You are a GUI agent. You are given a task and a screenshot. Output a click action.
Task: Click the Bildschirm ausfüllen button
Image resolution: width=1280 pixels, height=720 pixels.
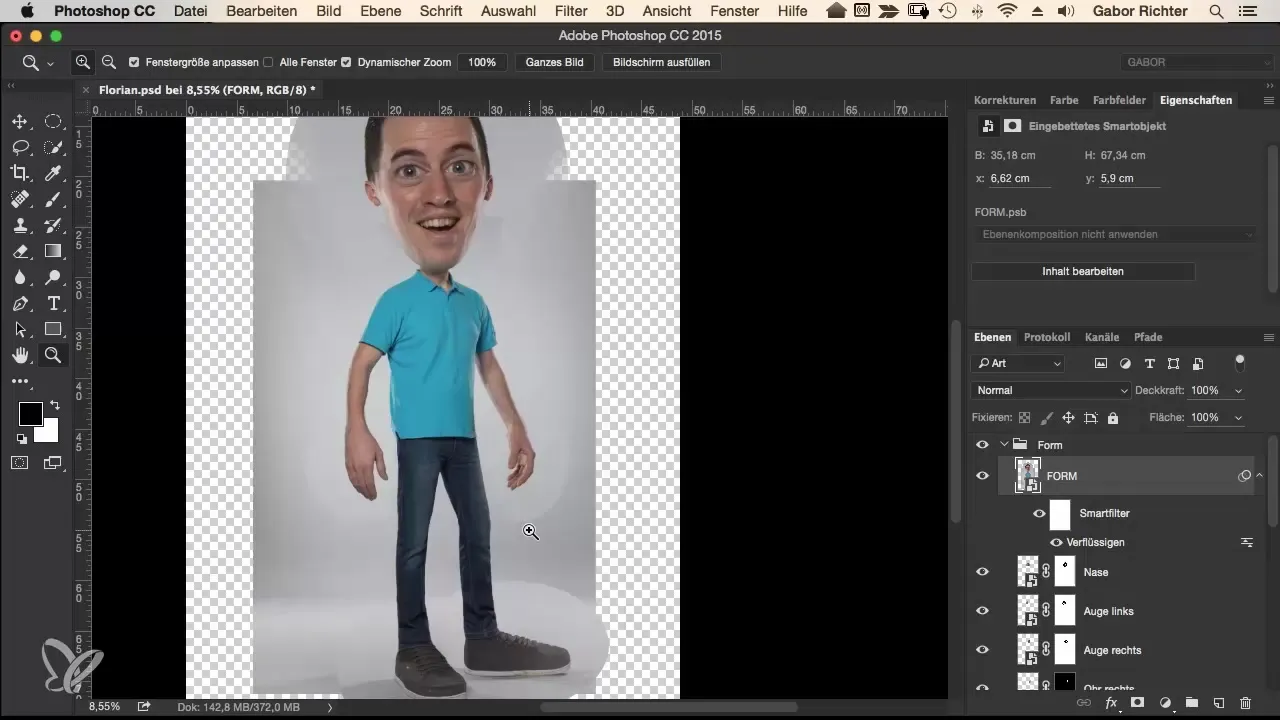tap(662, 62)
